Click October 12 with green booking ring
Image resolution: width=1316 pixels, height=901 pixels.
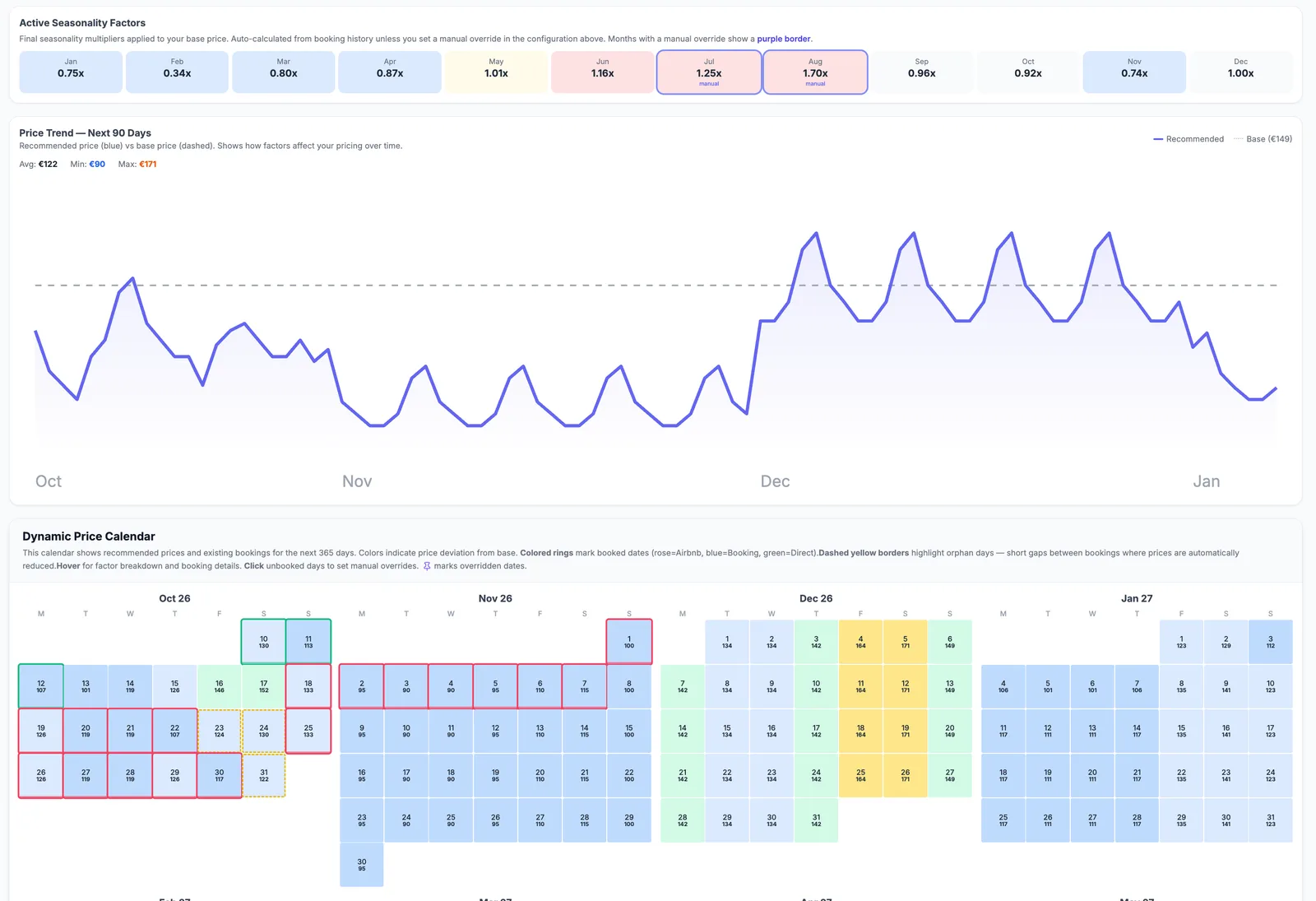[41, 686]
